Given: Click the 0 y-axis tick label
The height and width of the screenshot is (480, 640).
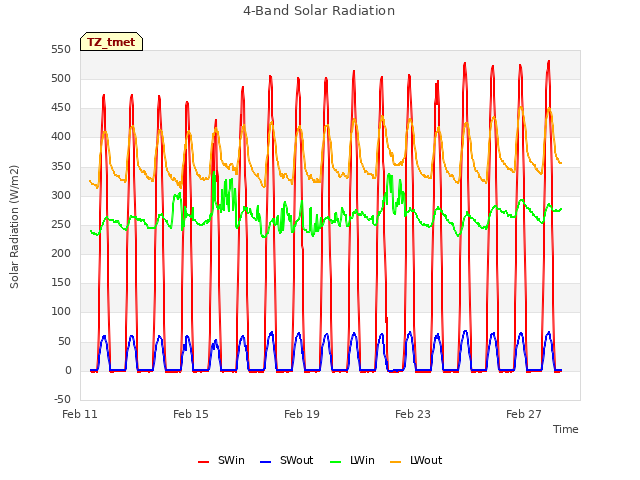Looking at the screenshot, I should (68, 371).
